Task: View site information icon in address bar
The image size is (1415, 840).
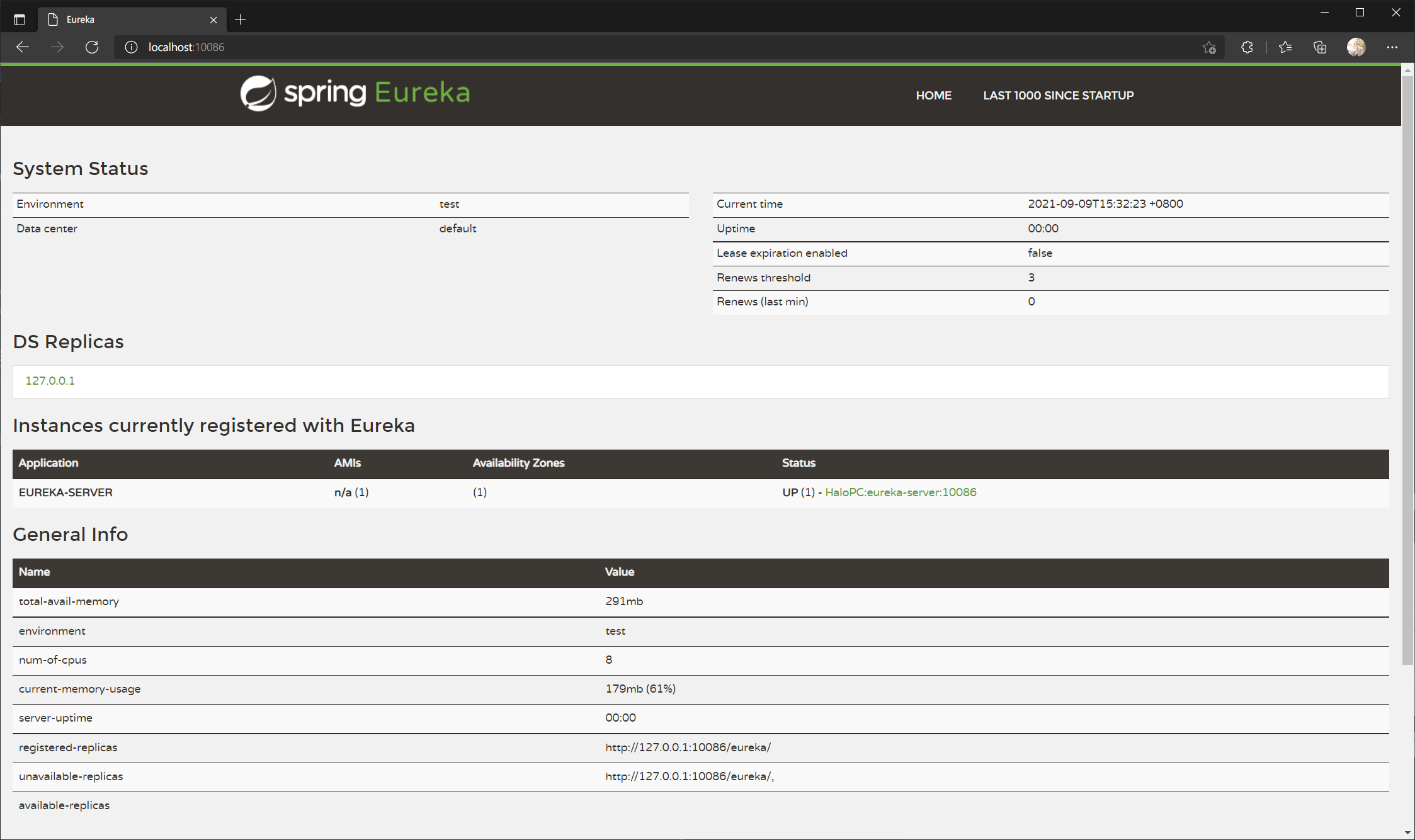Action: click(x=131, y=47)
